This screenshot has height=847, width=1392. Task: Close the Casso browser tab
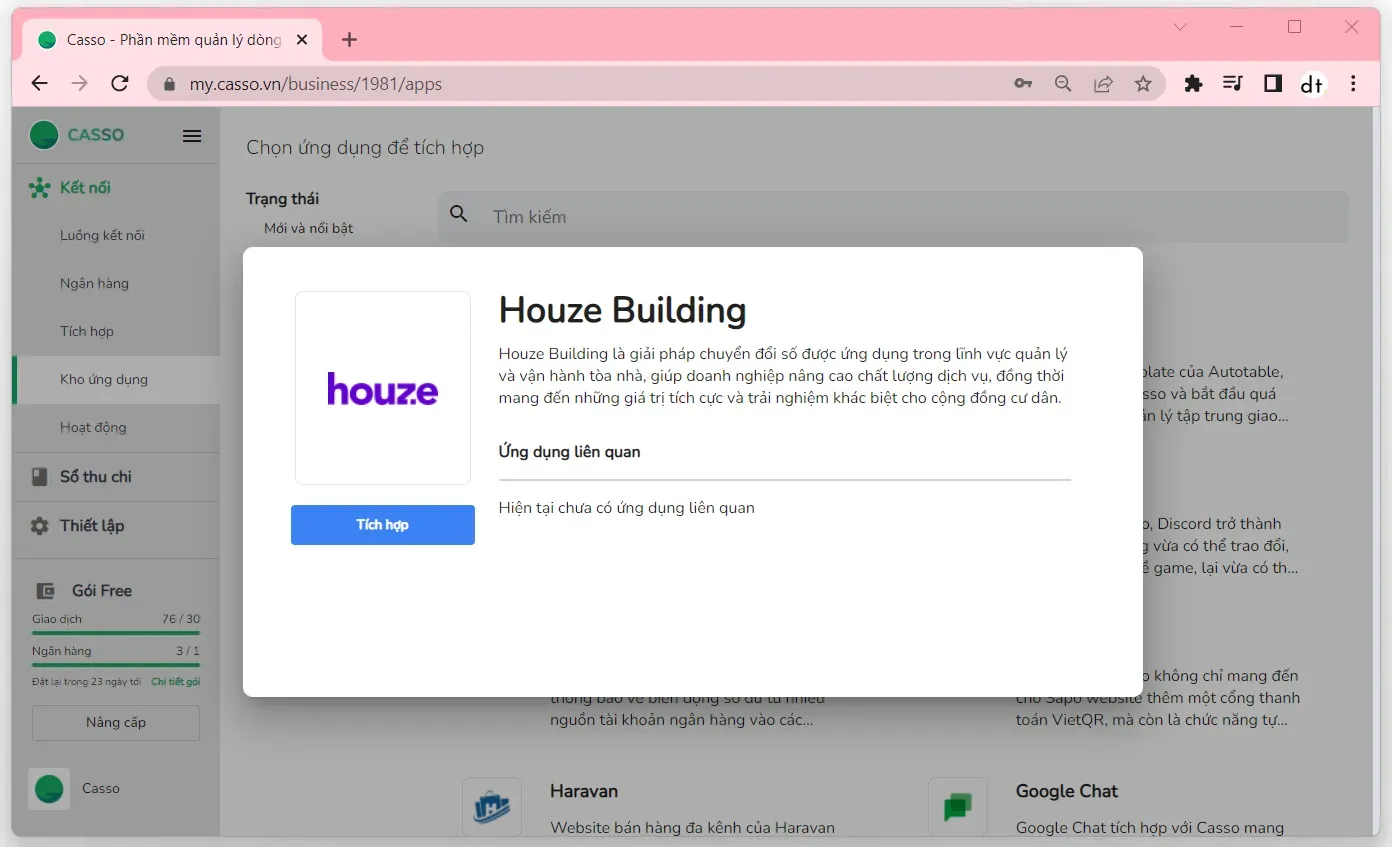[303, 40]
